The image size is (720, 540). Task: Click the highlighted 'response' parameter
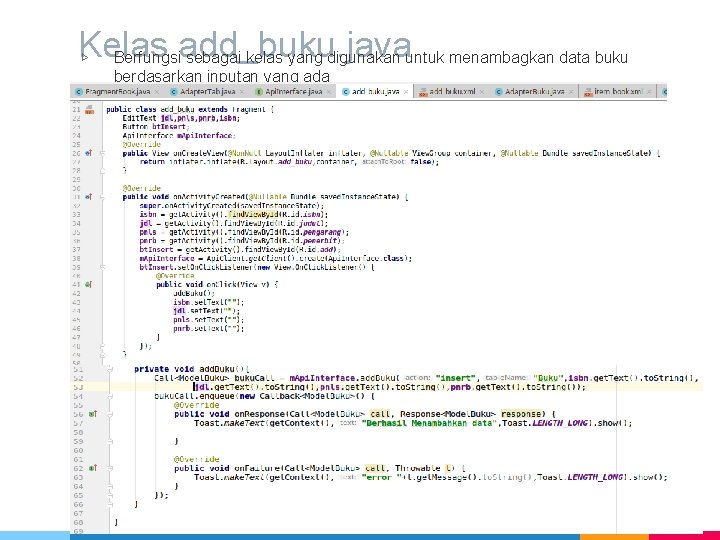point(521,414)
